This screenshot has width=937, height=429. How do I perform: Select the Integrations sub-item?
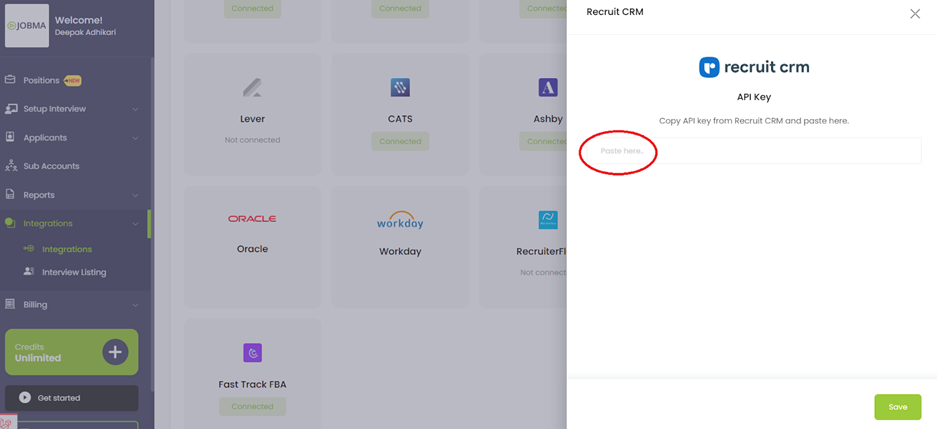click(x=66, y=249)
